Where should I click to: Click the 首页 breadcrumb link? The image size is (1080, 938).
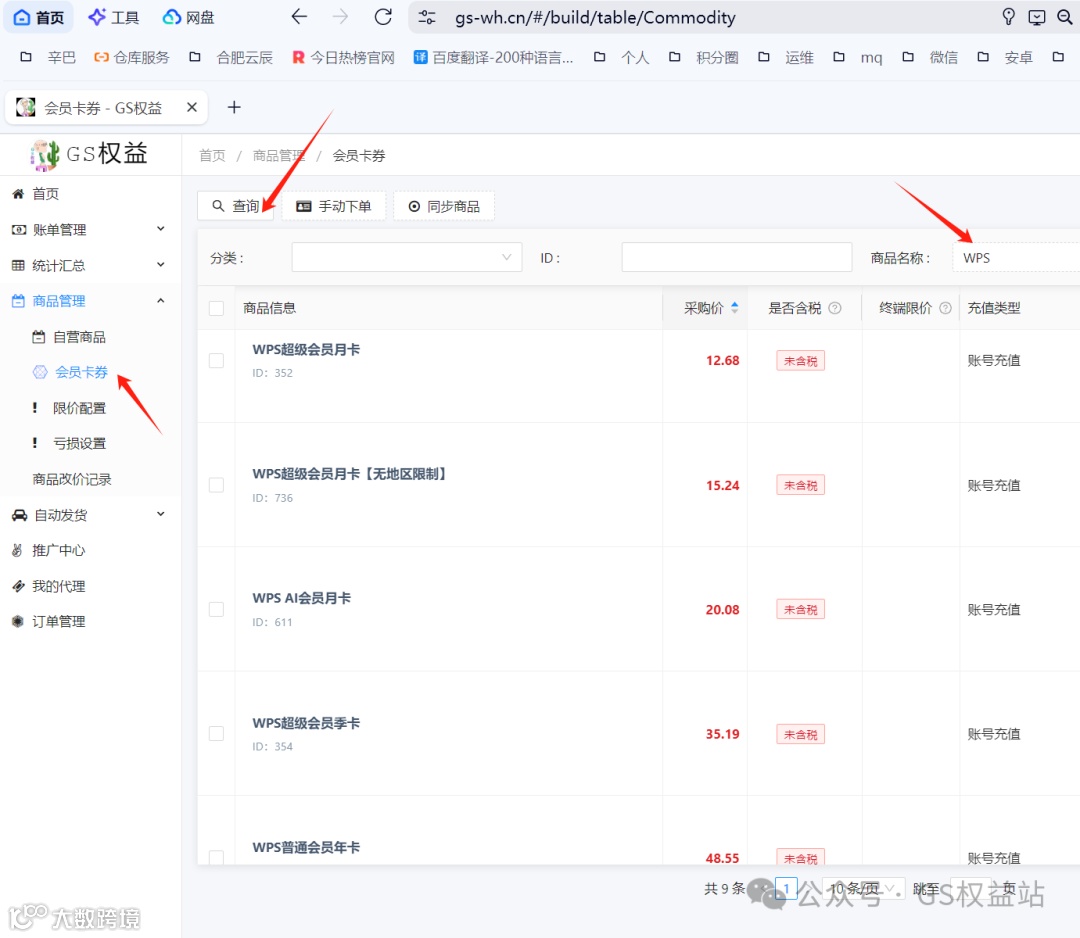tap(212, 156)
